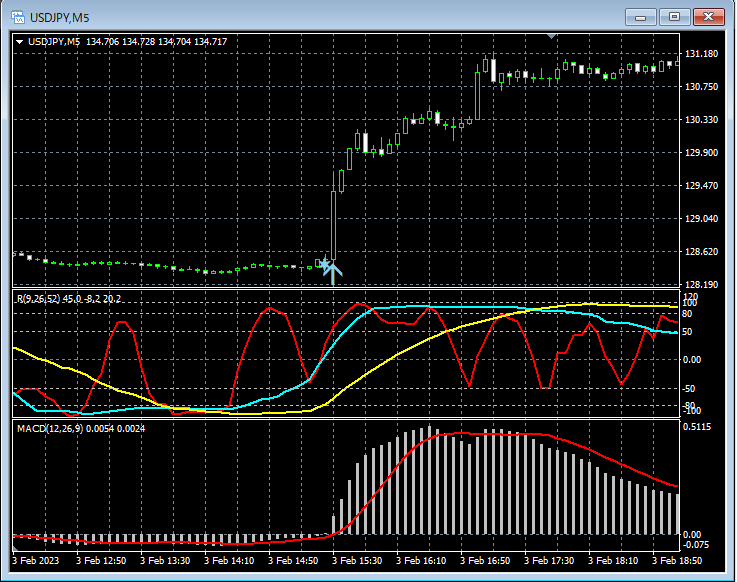737x582 pixels.
Task: Click the 3 Feb 15:30 time label
Action: pos(357,561)
